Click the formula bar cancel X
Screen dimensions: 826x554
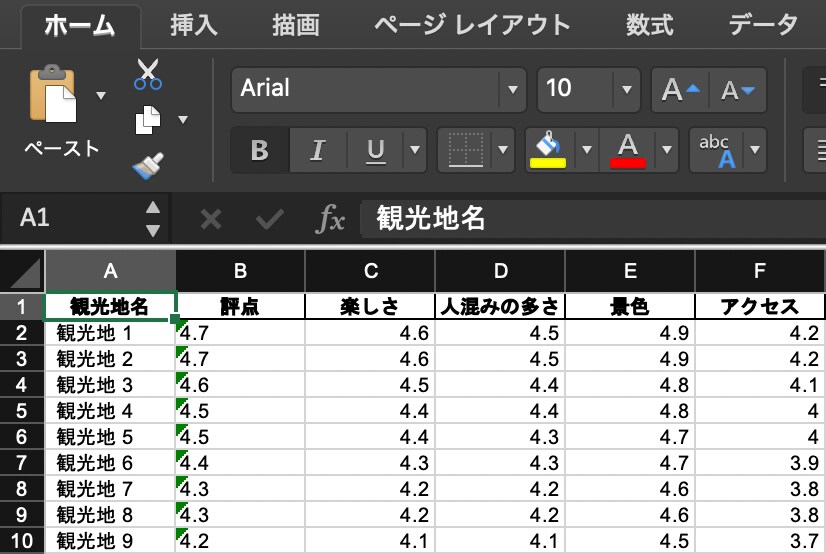(x=211, y=219)
